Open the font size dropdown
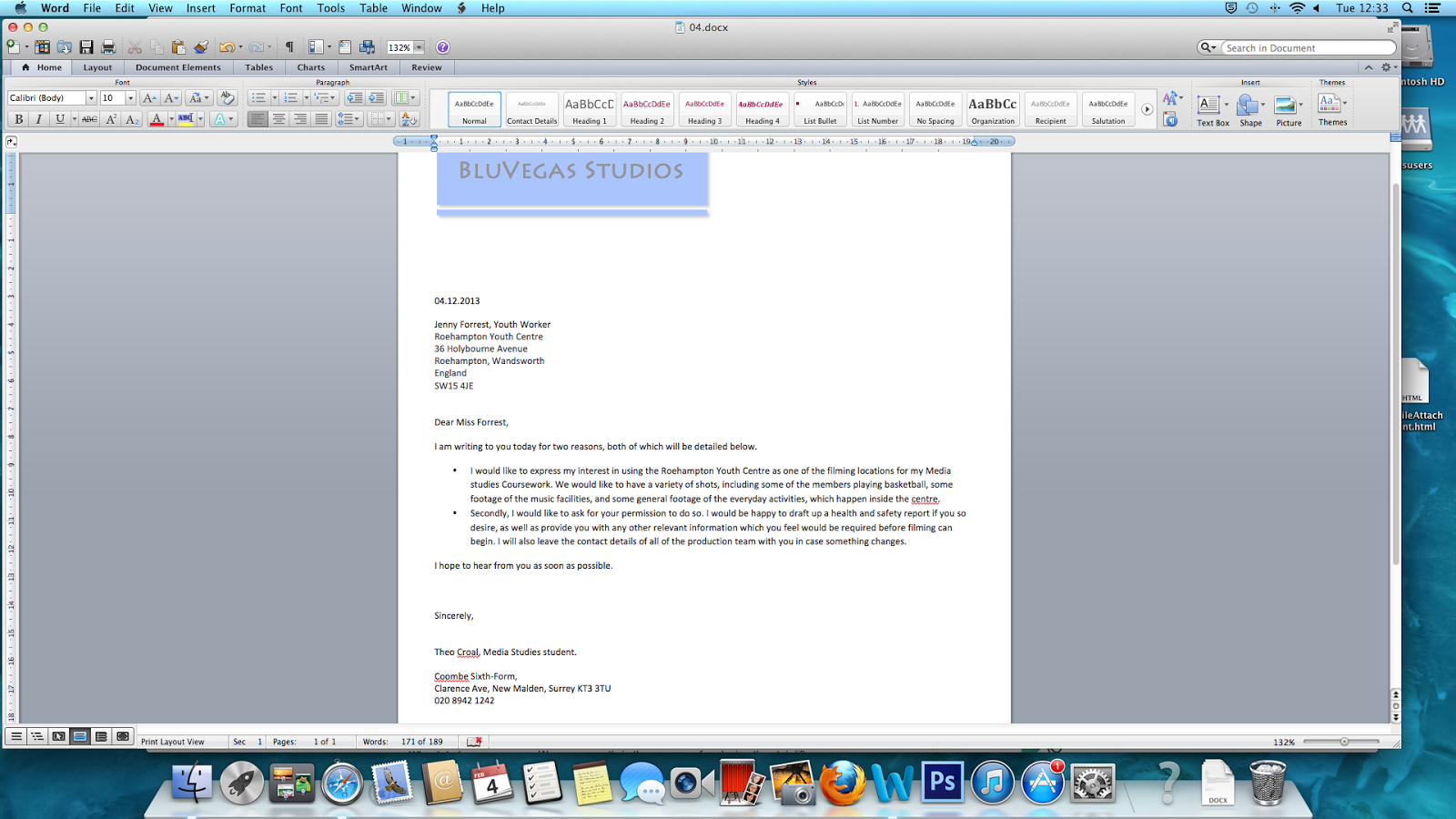The width and height of the screenshot is (1456, 819). [x=130, y=98]
